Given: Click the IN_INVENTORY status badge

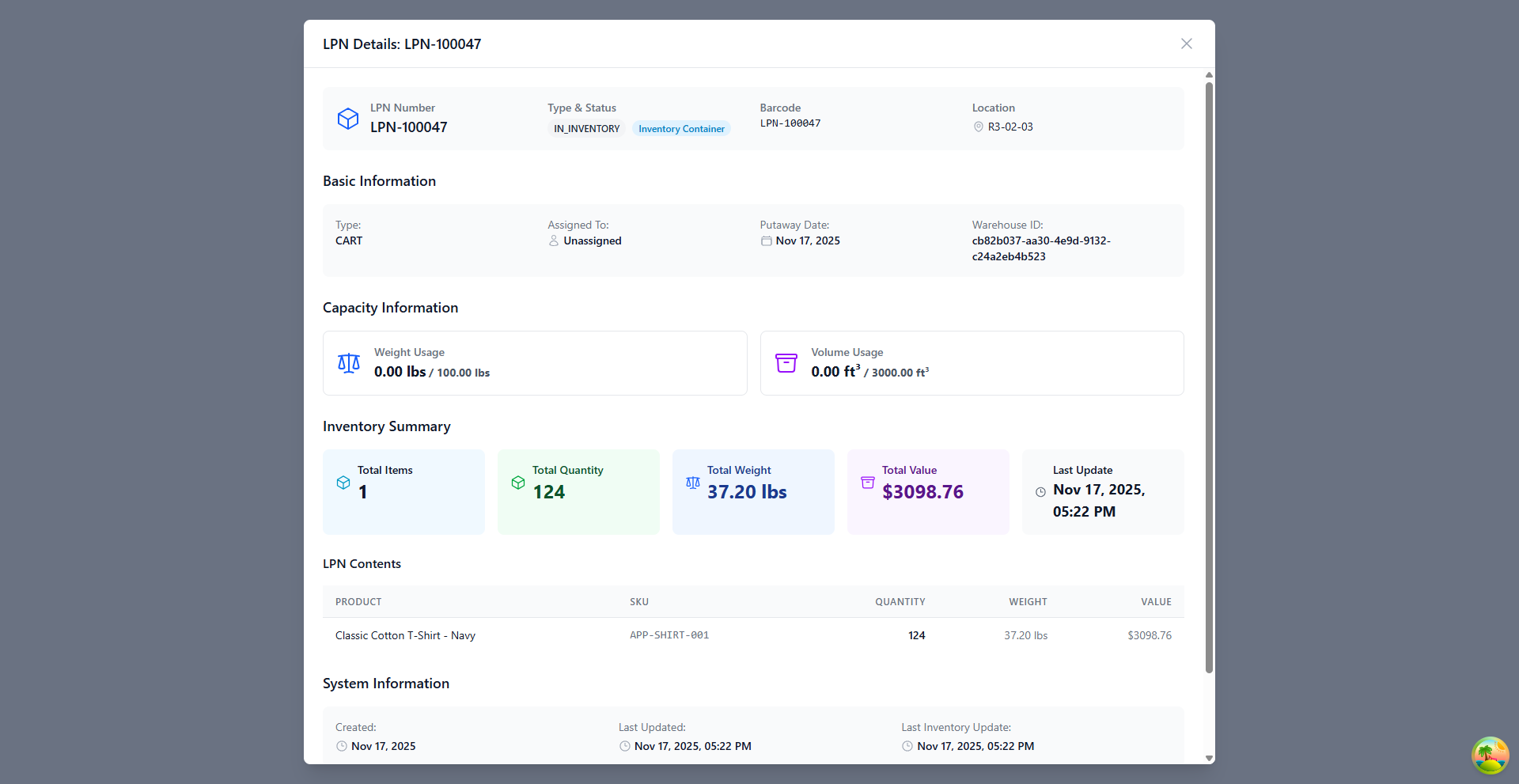Looking at the screenshot, I should pos(586,129).
